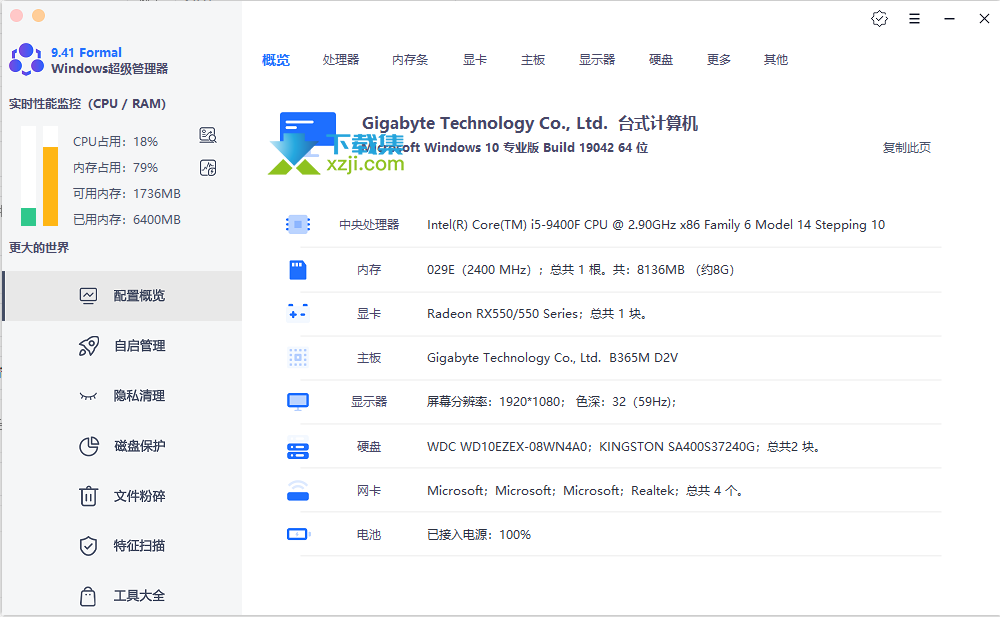Switch to the 显示器 tab
Screen dimensions: 1000x617
(x=597, y=60)
